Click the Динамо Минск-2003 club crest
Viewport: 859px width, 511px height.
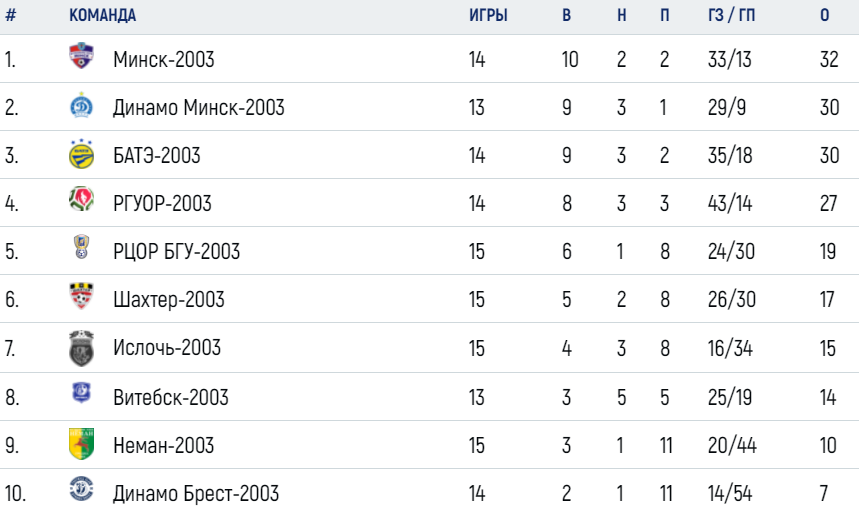coord(81,106)
